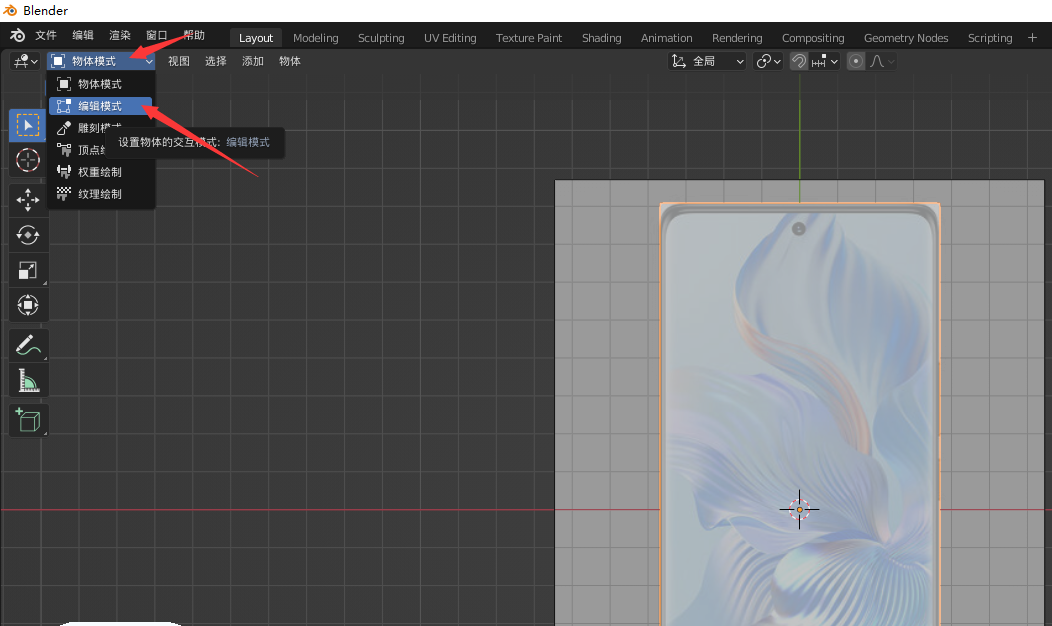
Task: Switch to the Modeling workspace tab
Action: click(315, 38)
